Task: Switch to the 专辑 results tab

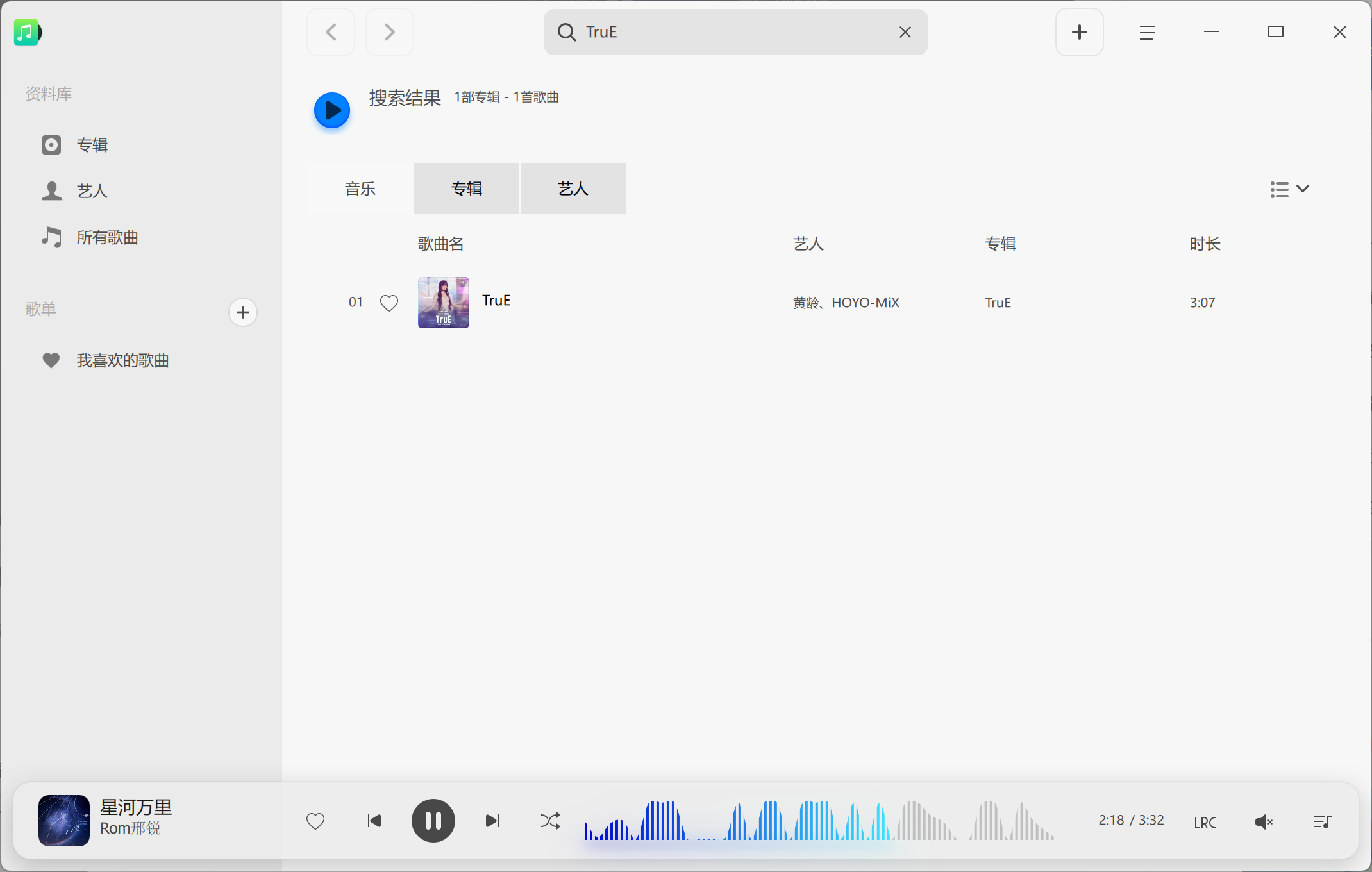Action: [467, 189]
